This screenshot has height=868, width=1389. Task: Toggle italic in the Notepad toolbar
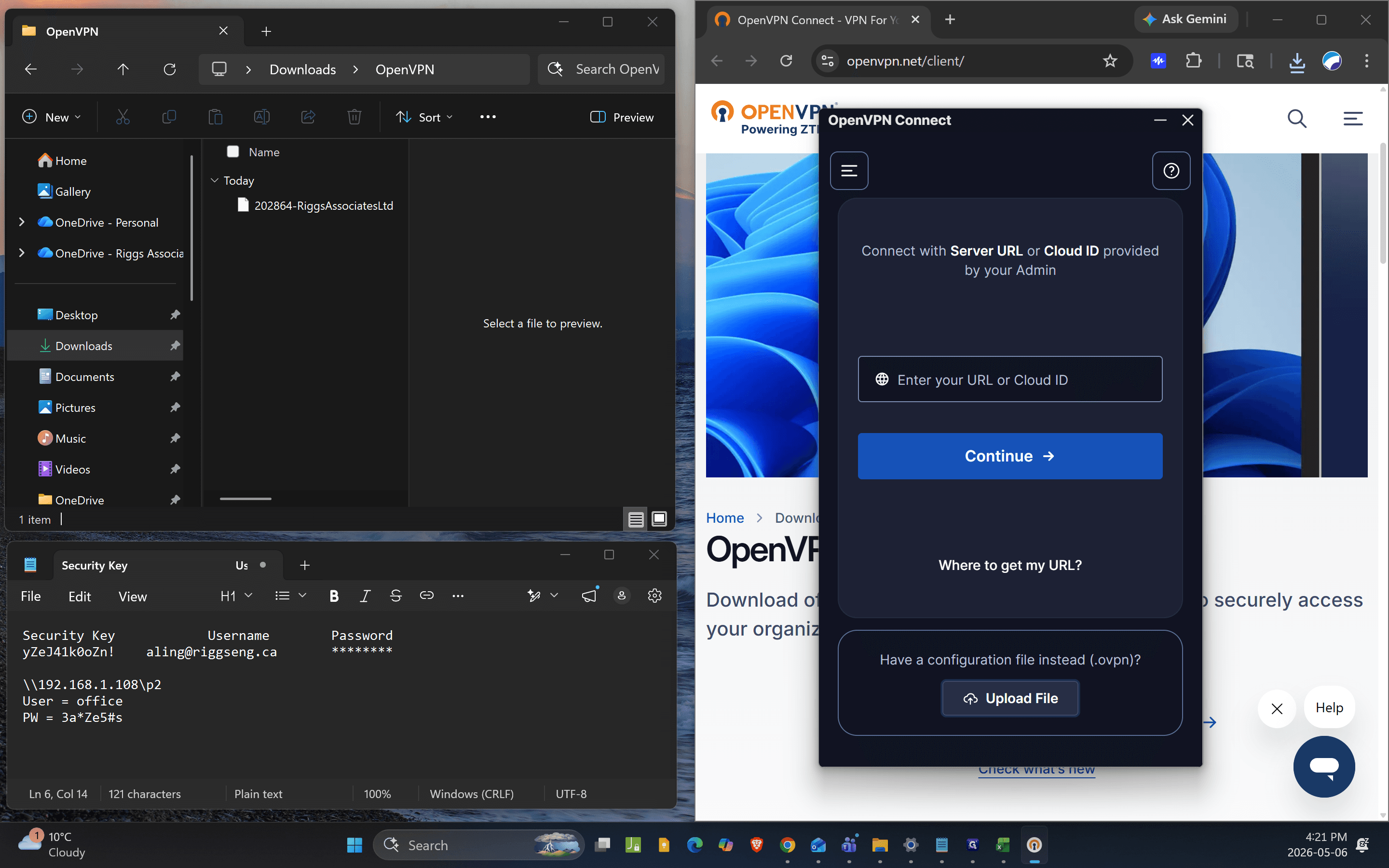tap(365, 596)
